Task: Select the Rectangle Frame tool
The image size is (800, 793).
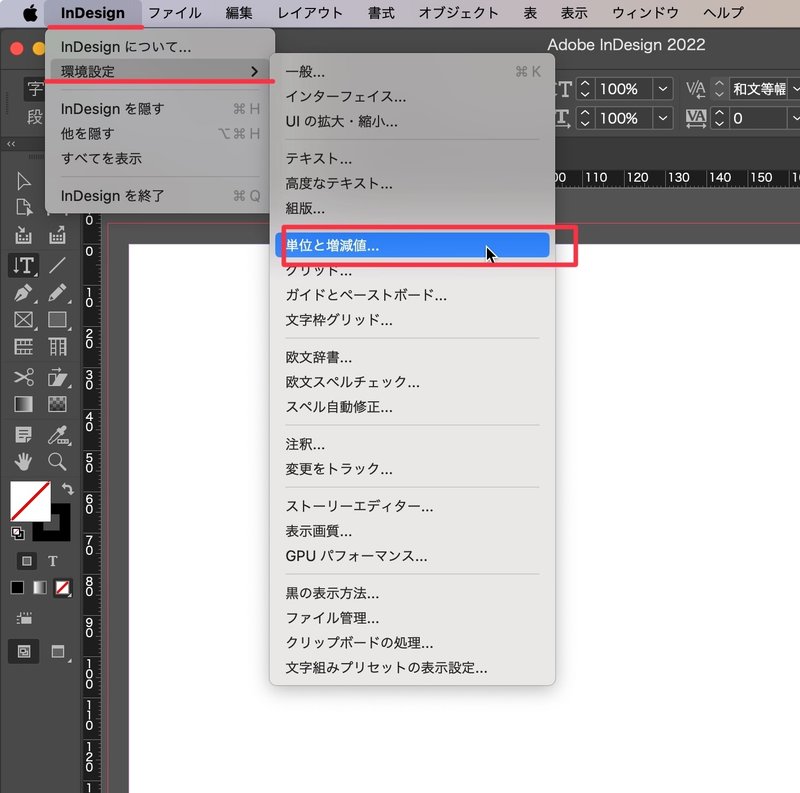Action: 23,320
